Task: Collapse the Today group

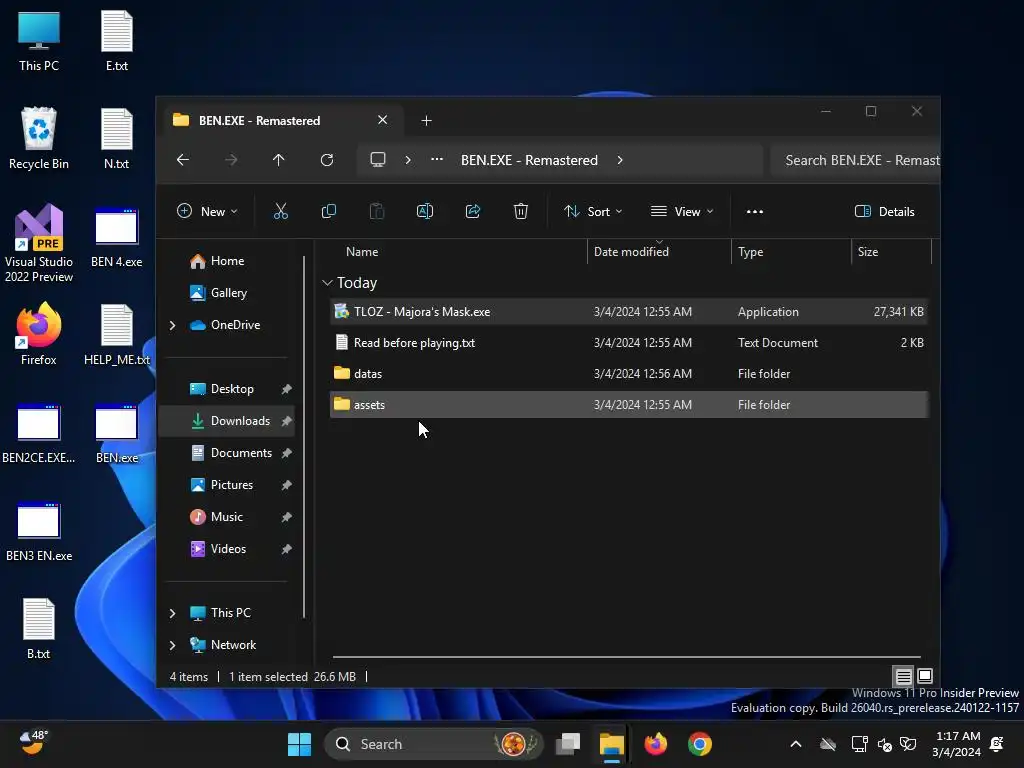Action: (x=327, y=283)
